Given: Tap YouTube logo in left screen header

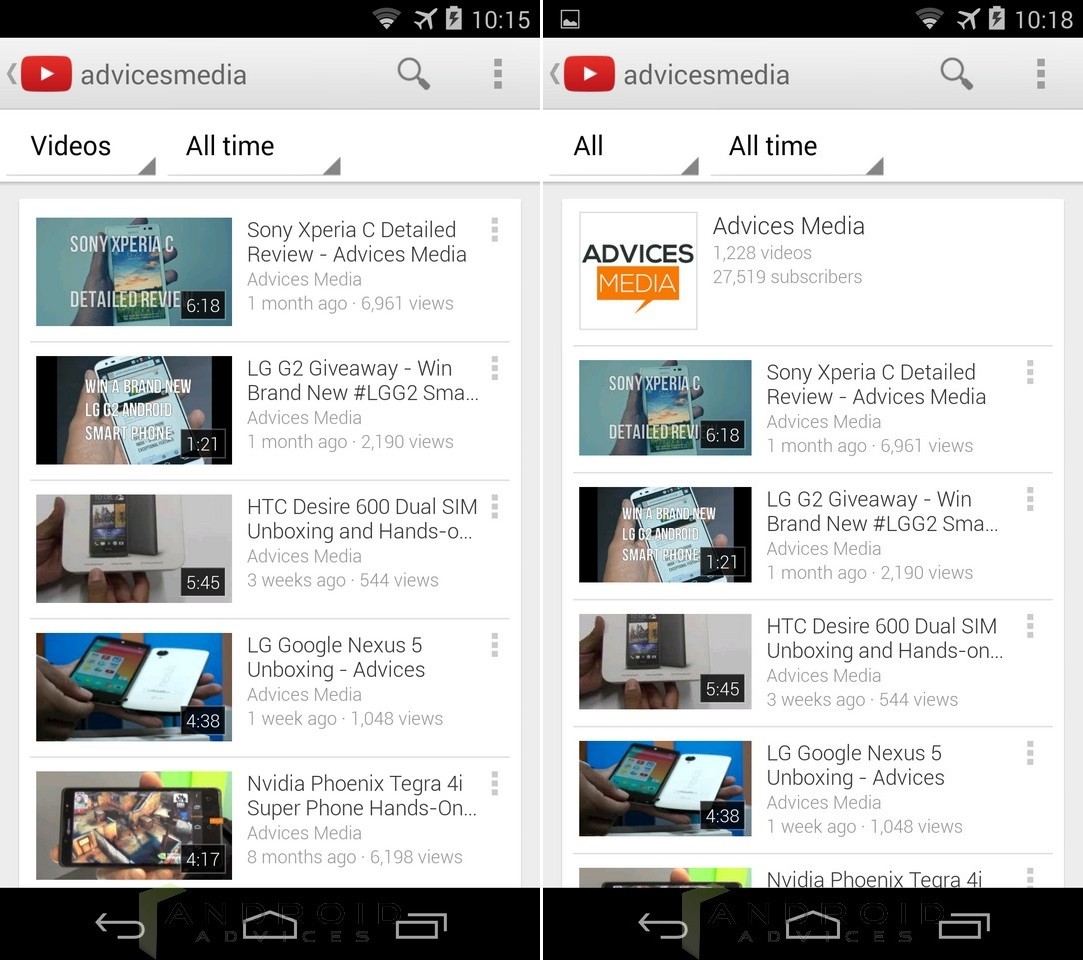Looking at the screenshot, I should (46, 74).
